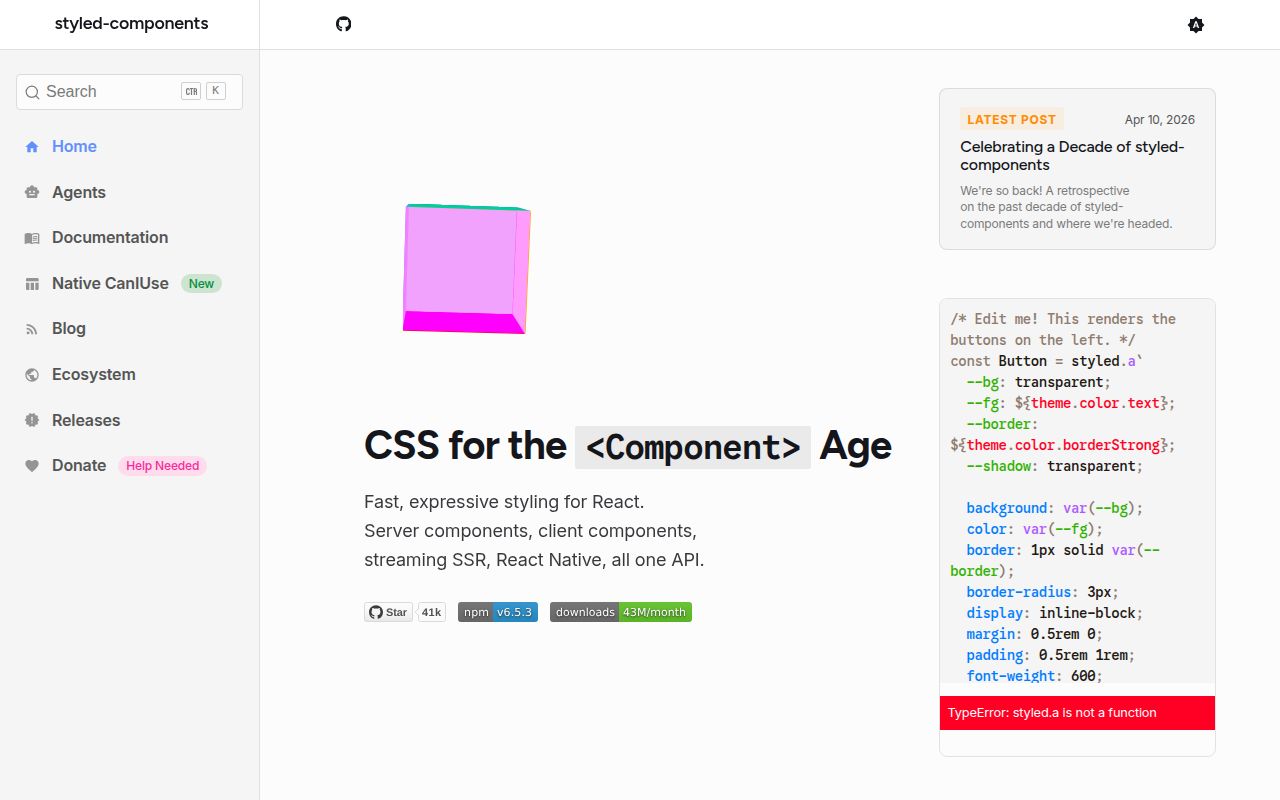Click the 'display: inline-block;' code line
Screen dimensions: 1280x800
coord(1054,613)
